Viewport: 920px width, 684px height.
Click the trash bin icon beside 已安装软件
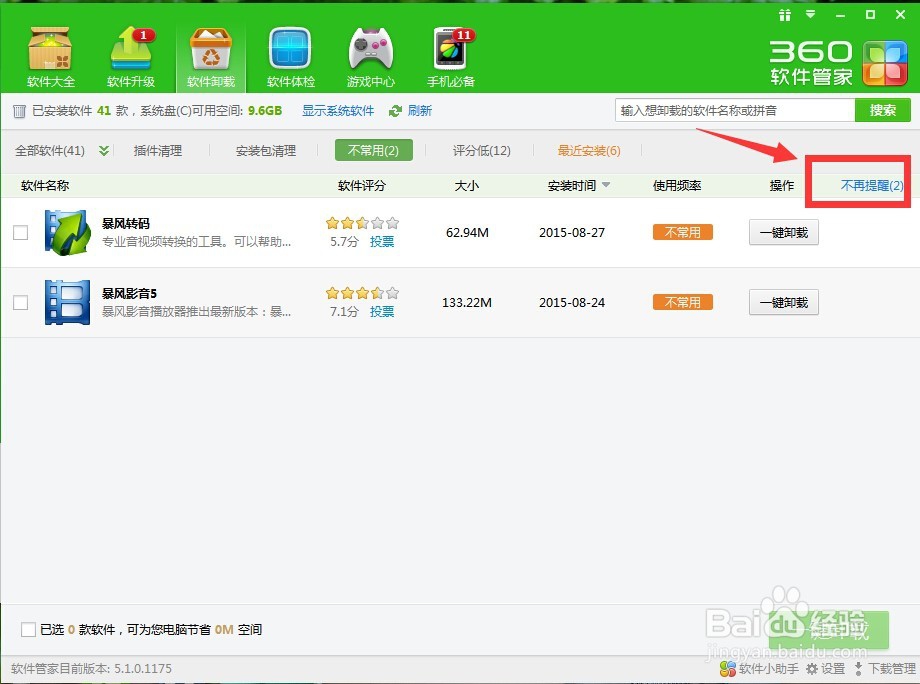[19, 111]
